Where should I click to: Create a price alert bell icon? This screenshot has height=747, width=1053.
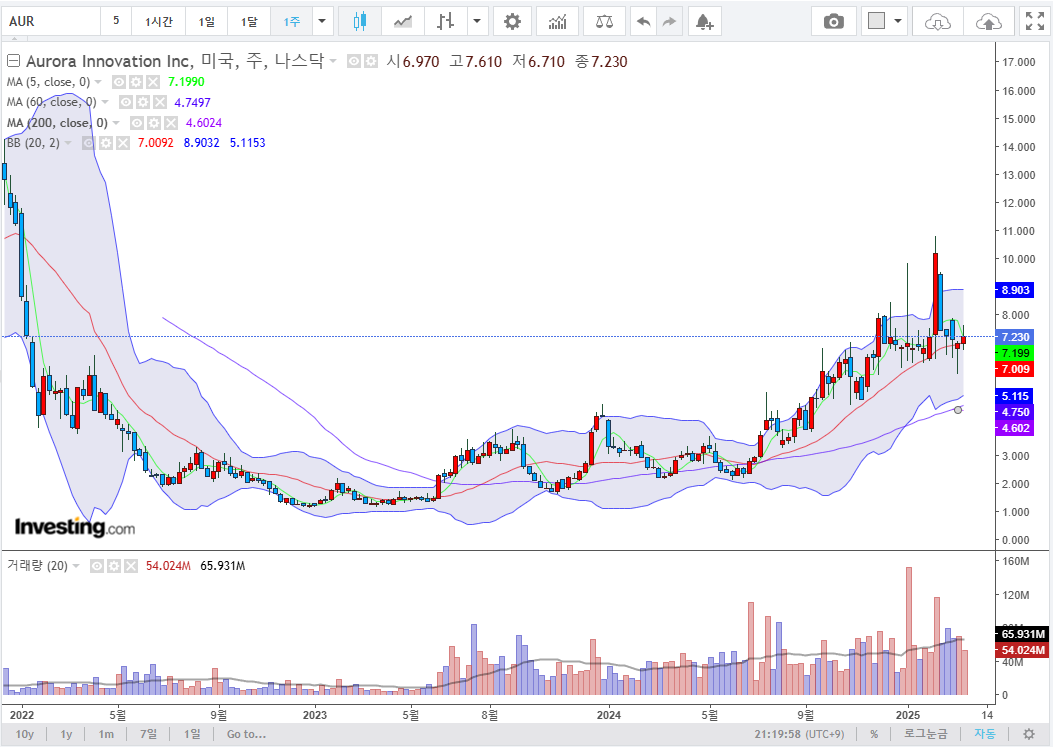(704, 21)
